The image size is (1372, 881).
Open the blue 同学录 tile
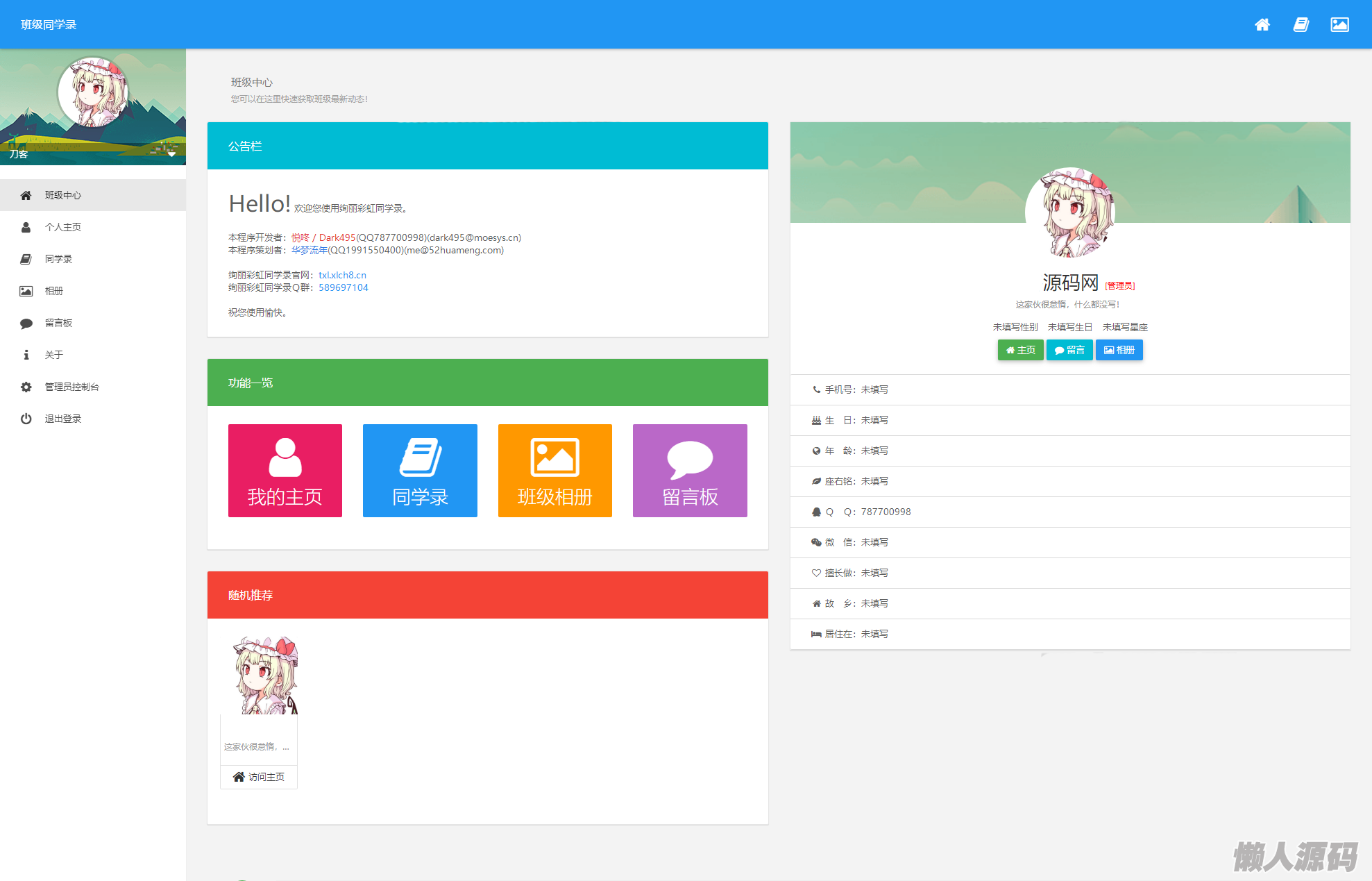tap(420, 470)
